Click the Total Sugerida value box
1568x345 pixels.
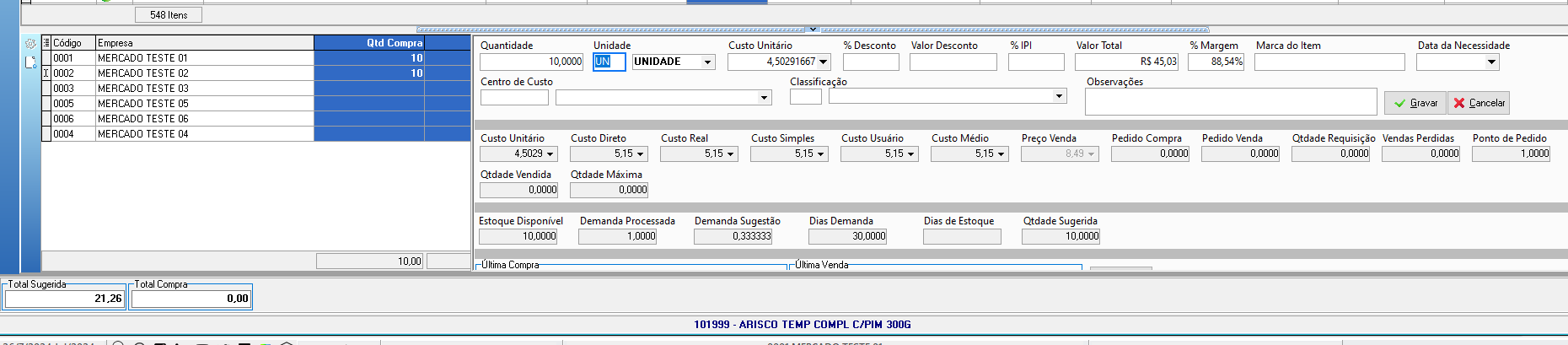[x=65, y=299]
